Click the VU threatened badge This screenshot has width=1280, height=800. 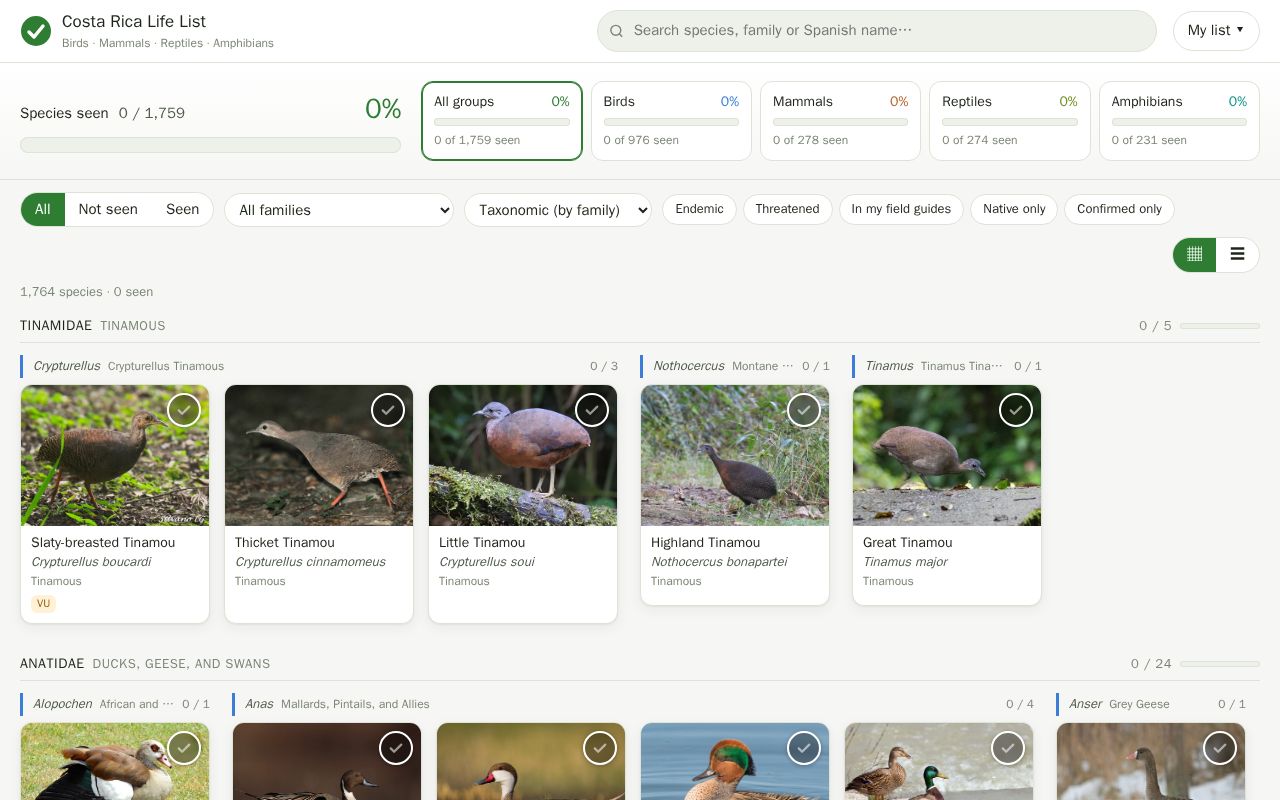(43, 604)
